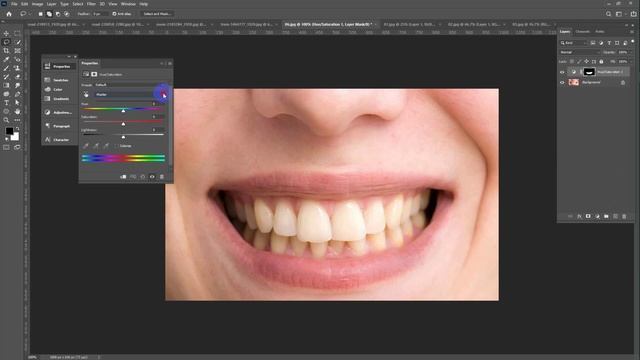Select the Hand tool
The width and height of the screenshot is (640, 360).
coord(17,111)
